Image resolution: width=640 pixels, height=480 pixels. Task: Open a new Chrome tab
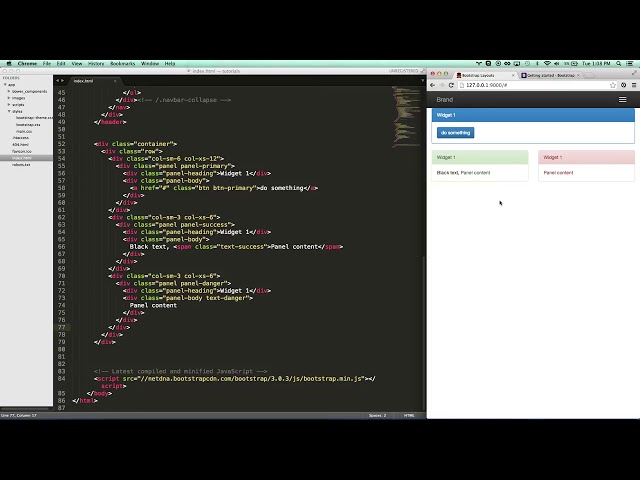click(x=589, y=76)
